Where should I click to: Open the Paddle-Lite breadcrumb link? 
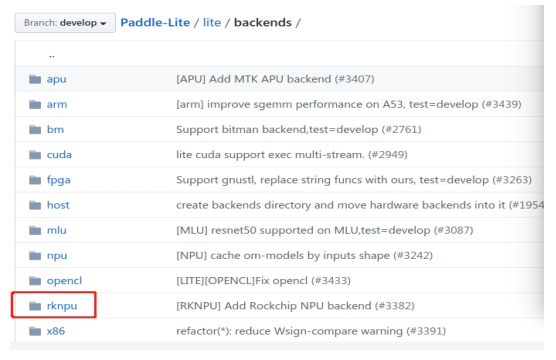155,23
